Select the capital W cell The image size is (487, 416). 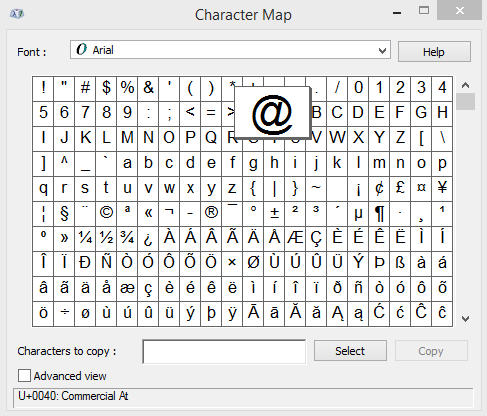coord(337,138)
